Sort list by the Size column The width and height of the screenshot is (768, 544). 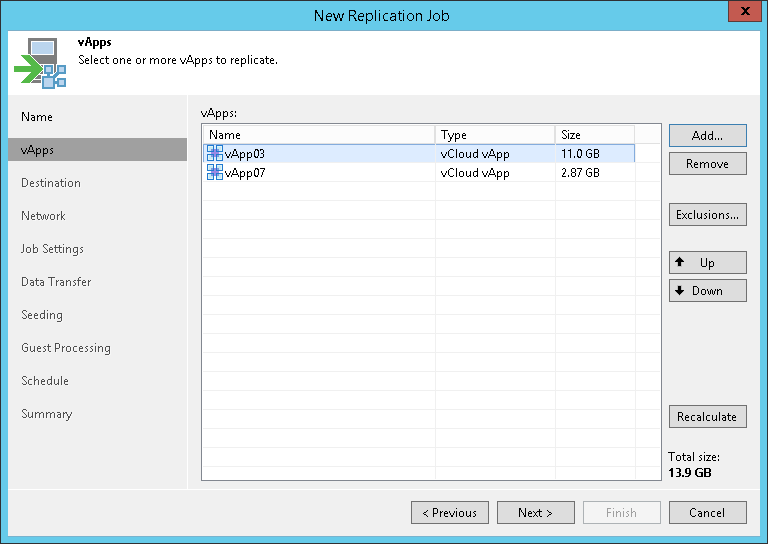(x=594, y=135)
